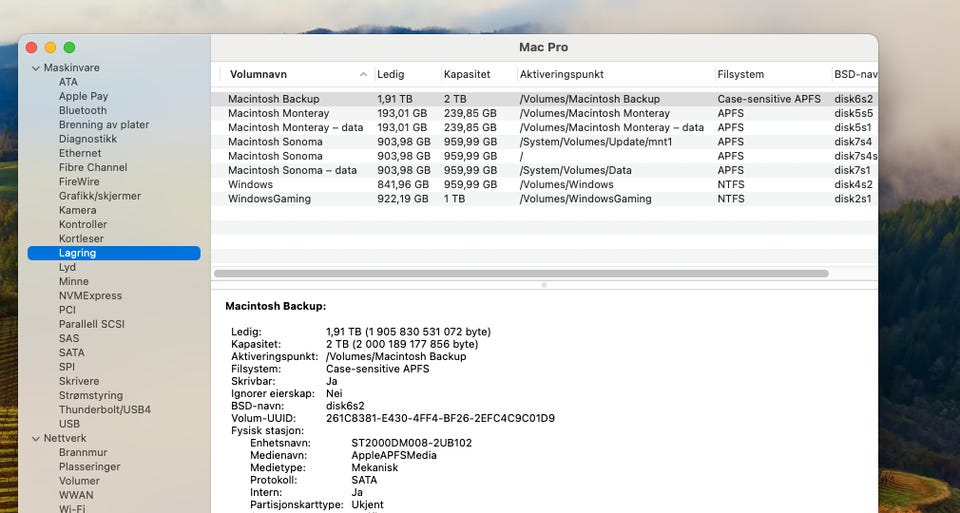960x513 pixels.
Task: Click the pane splitter handle dot
Action: [x=544, y=285]
